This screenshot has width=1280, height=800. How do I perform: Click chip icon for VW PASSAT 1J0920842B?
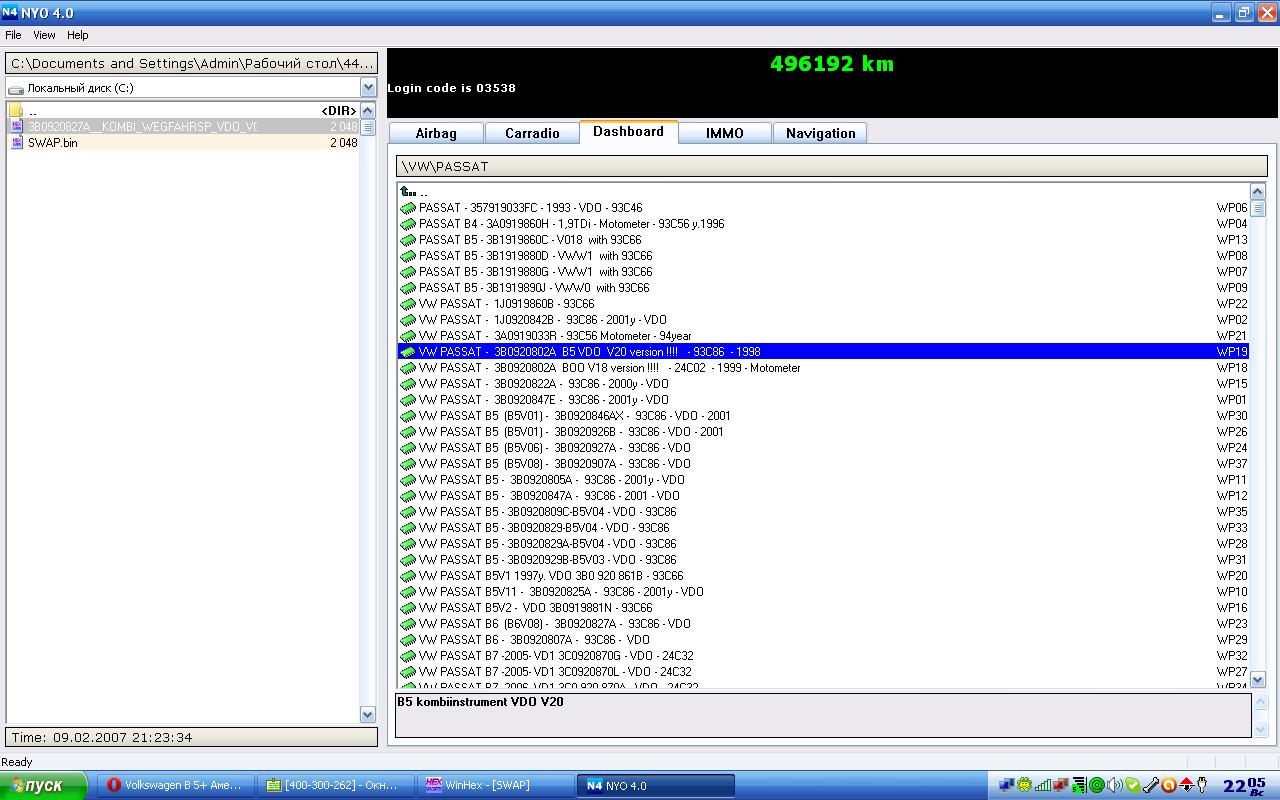(408, 320)
